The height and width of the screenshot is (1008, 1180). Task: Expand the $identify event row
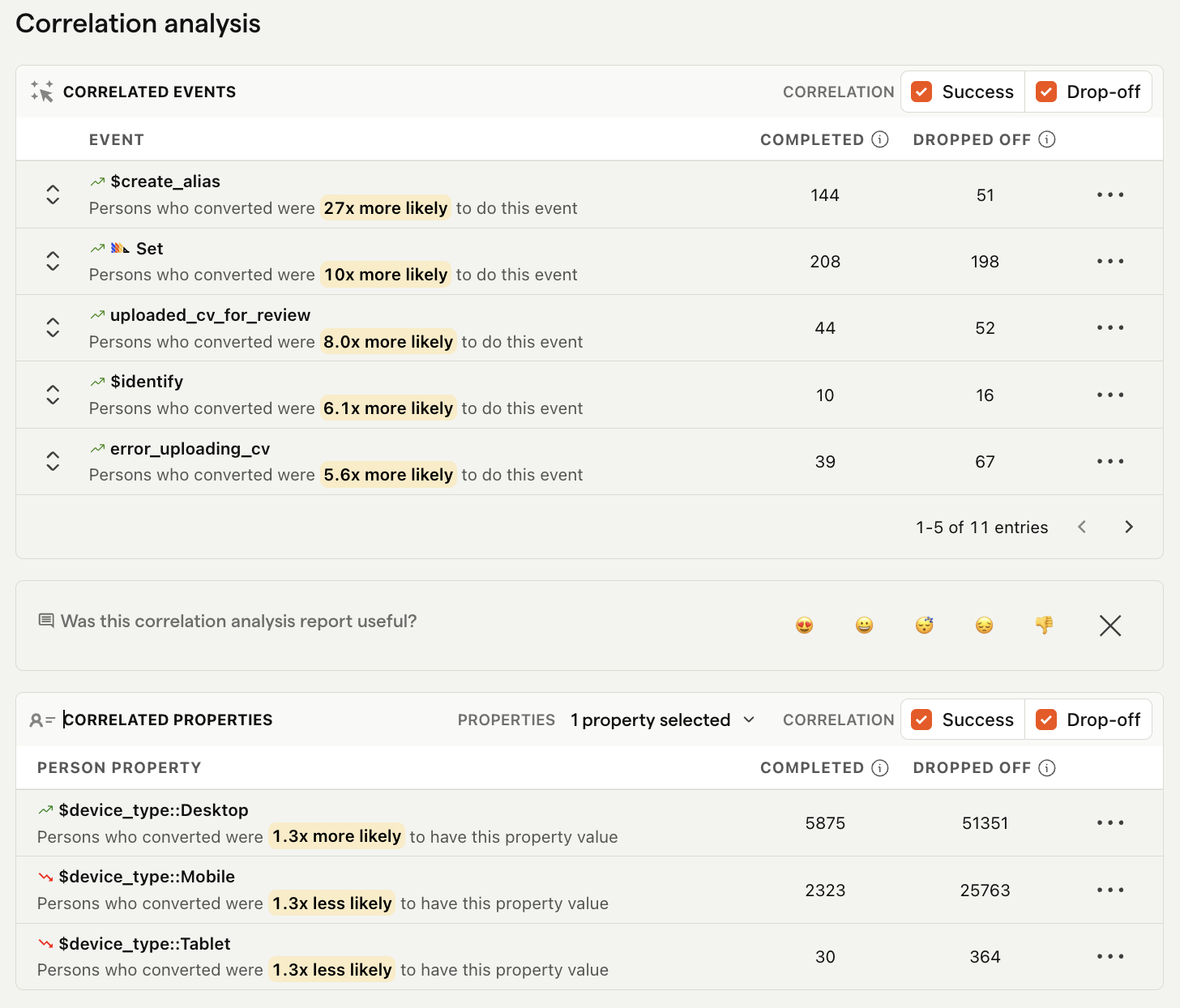tap(53, 395)
